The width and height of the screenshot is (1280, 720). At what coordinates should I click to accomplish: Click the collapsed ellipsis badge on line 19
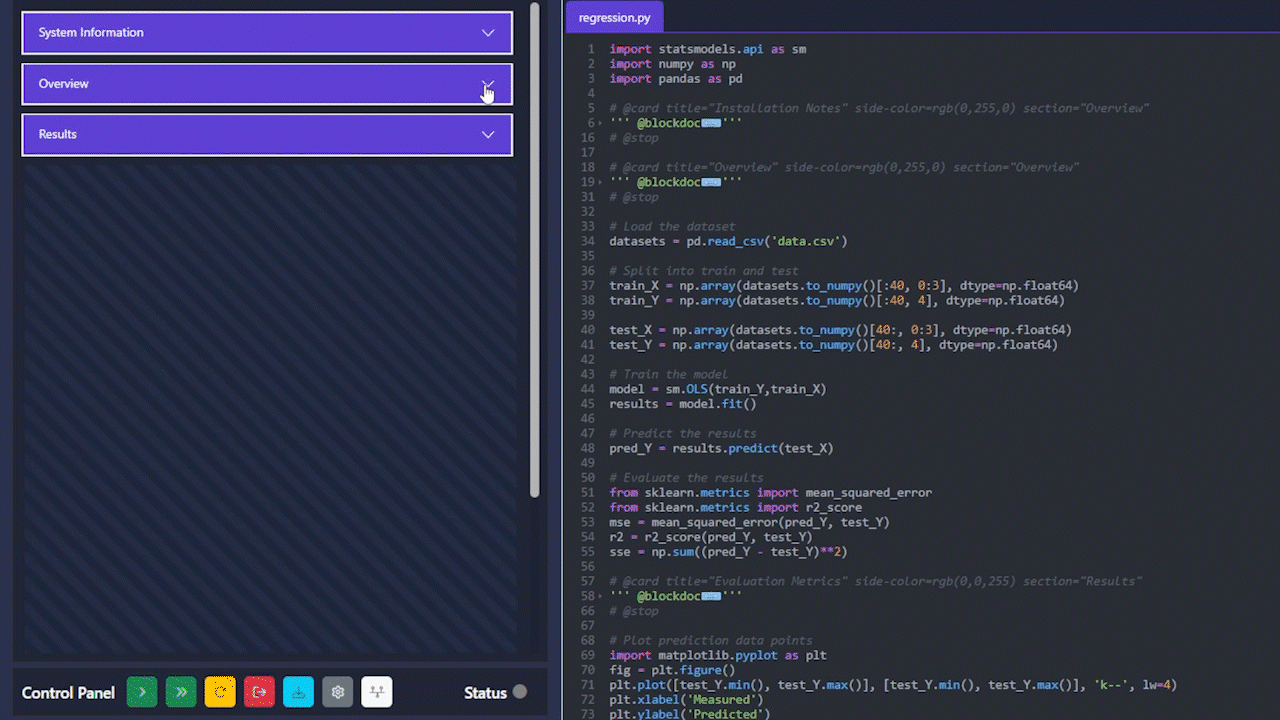point(711,182)
